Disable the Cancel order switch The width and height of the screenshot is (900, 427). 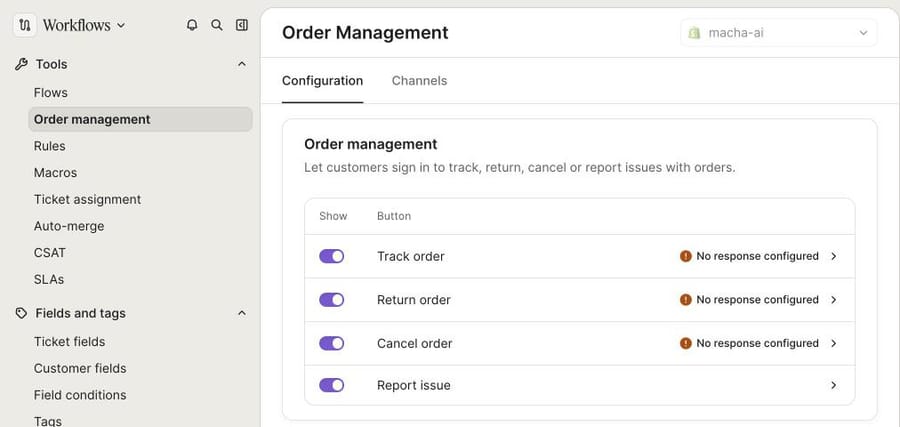click(x=332, y=343)
